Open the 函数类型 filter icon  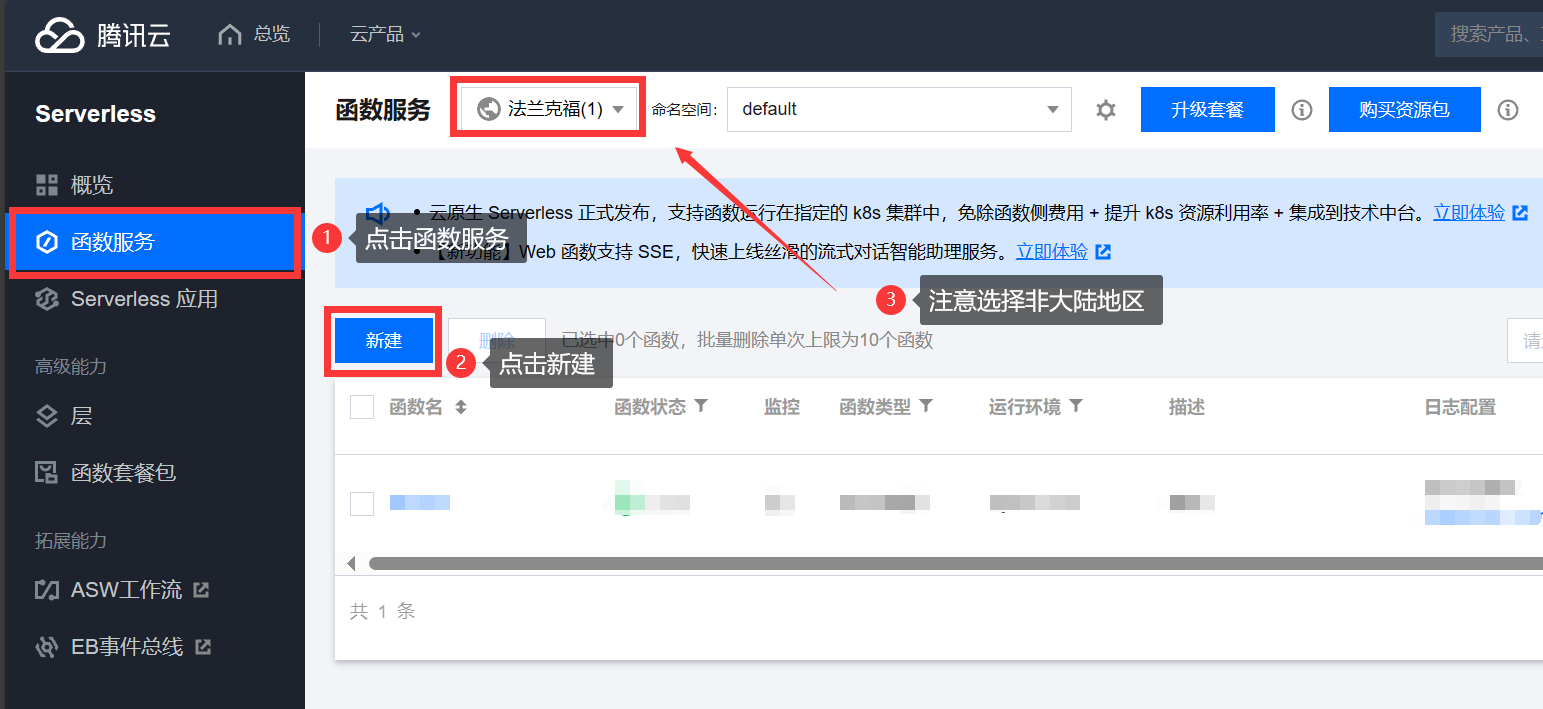coord(926,406)
